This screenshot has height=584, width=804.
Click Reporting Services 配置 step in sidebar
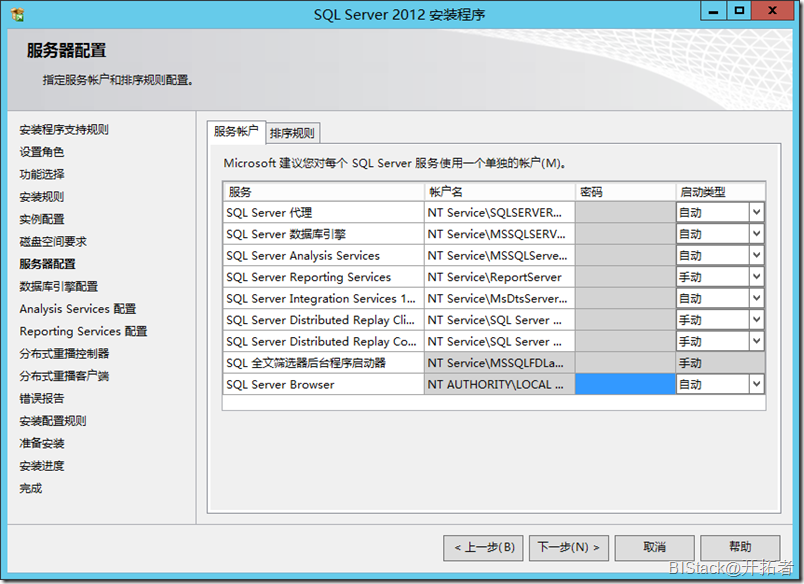point(83,331)
